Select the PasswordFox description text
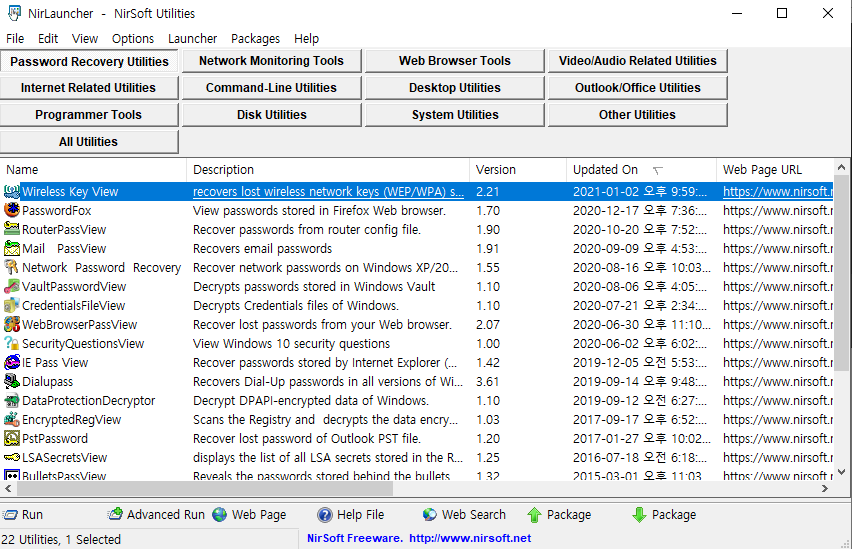 [x=319, y=210]
